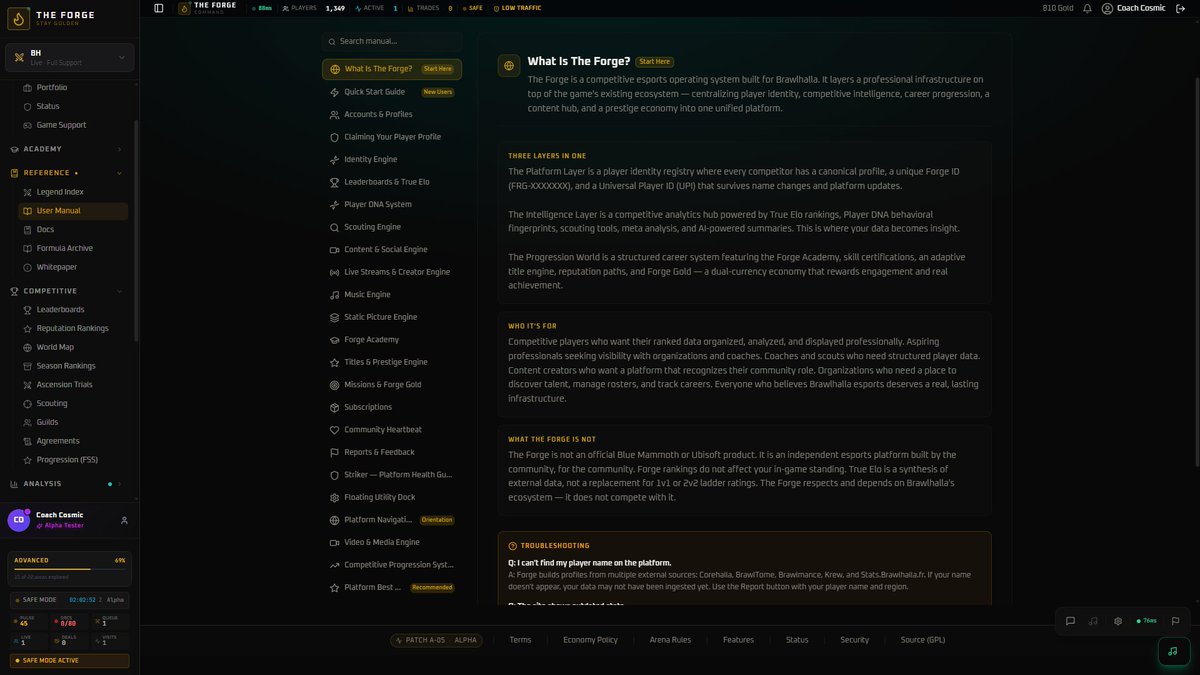
Task: Open Identity Engine manual page
Action: pyautogui.click(x=392, y=159)
